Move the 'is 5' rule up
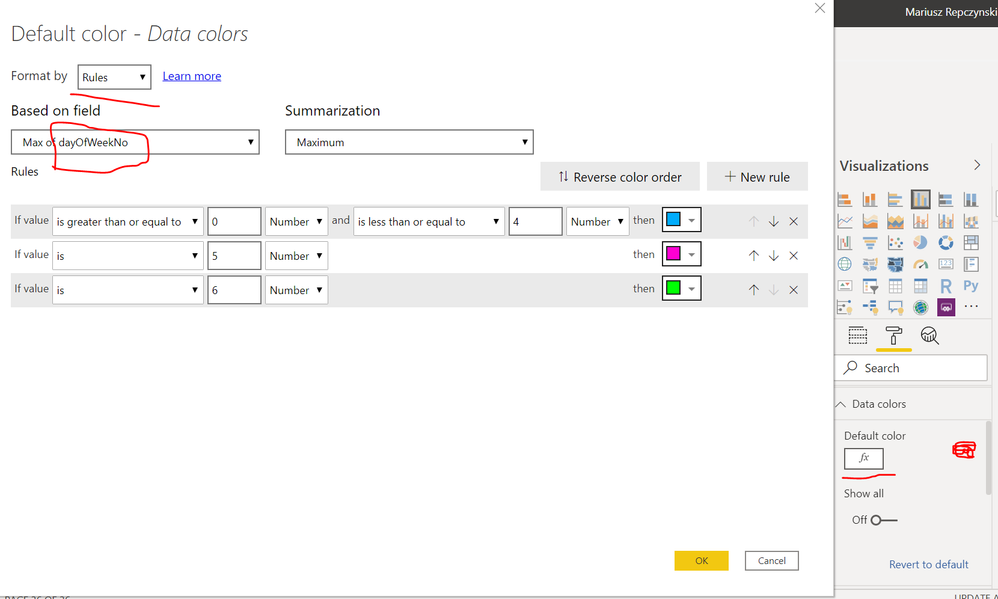Screen dimensions: 998x599 (754, 256)
